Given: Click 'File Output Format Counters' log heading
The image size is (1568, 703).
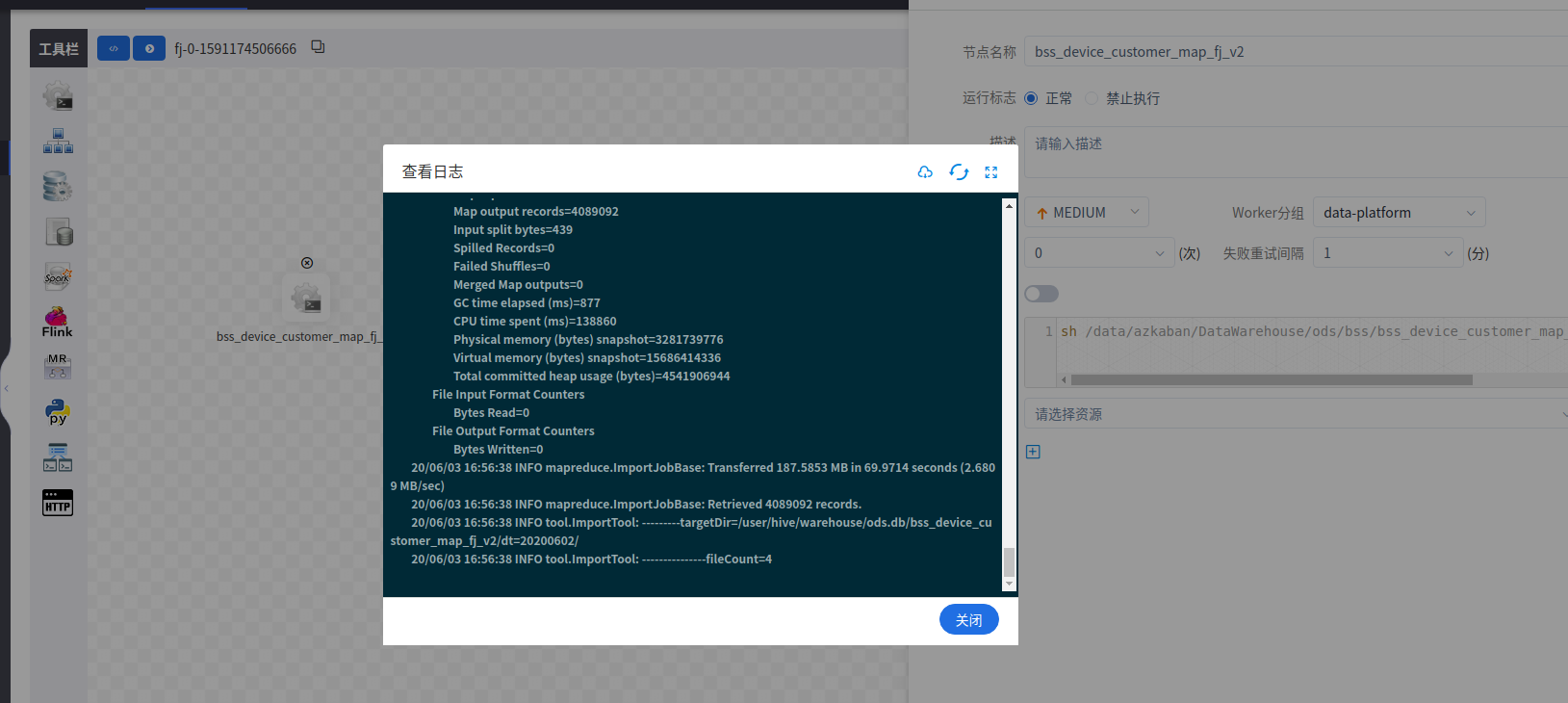Looking at the screenshot, I should pos(513,431).
